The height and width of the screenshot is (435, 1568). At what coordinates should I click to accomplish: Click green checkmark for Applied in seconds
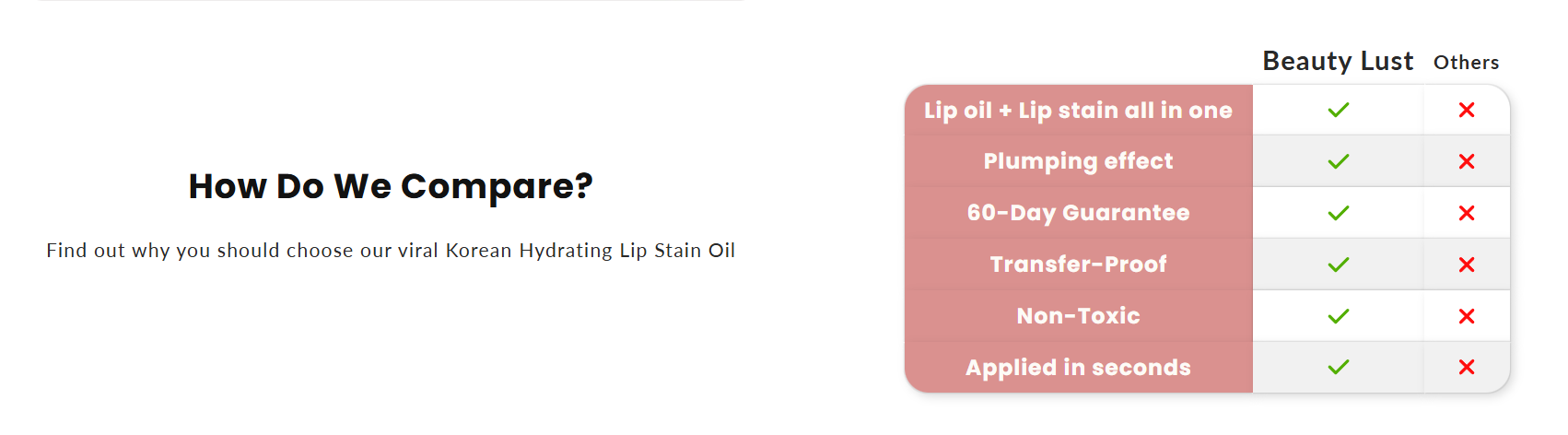click(x=1338, y=368)
